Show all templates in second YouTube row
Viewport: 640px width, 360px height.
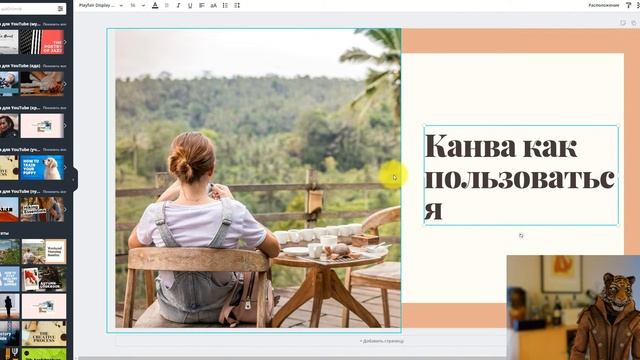(x=54, y=66)
